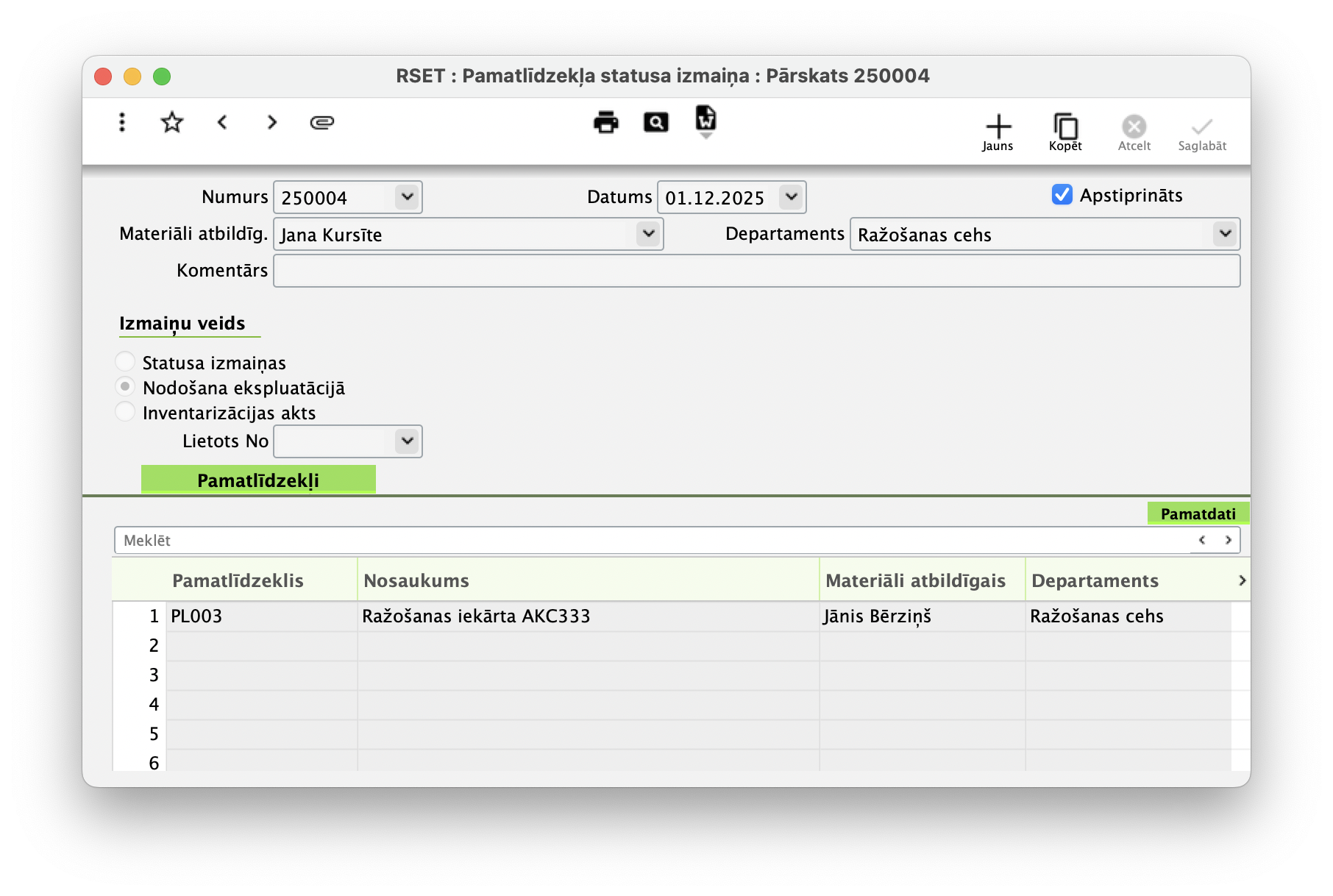
Task: Duplicate record using Kopēt button
Action: click(x=1065, y=132)
